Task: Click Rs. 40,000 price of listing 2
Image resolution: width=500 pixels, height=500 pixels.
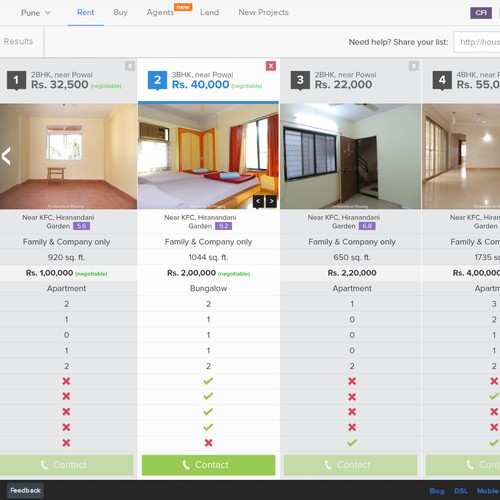Action: click(x=201, y=85)
